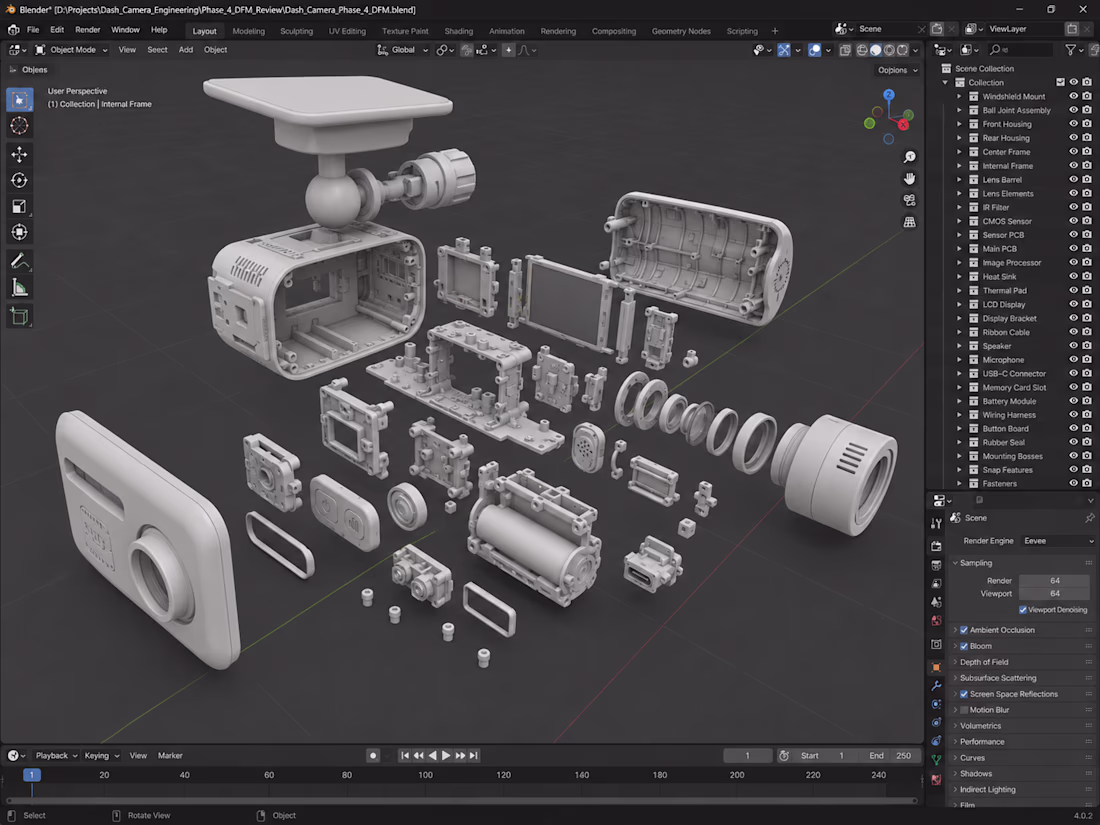The image size is (1100, 825).
Task: Expand Depth of Field panel
Action: click(x=984, y=662)
